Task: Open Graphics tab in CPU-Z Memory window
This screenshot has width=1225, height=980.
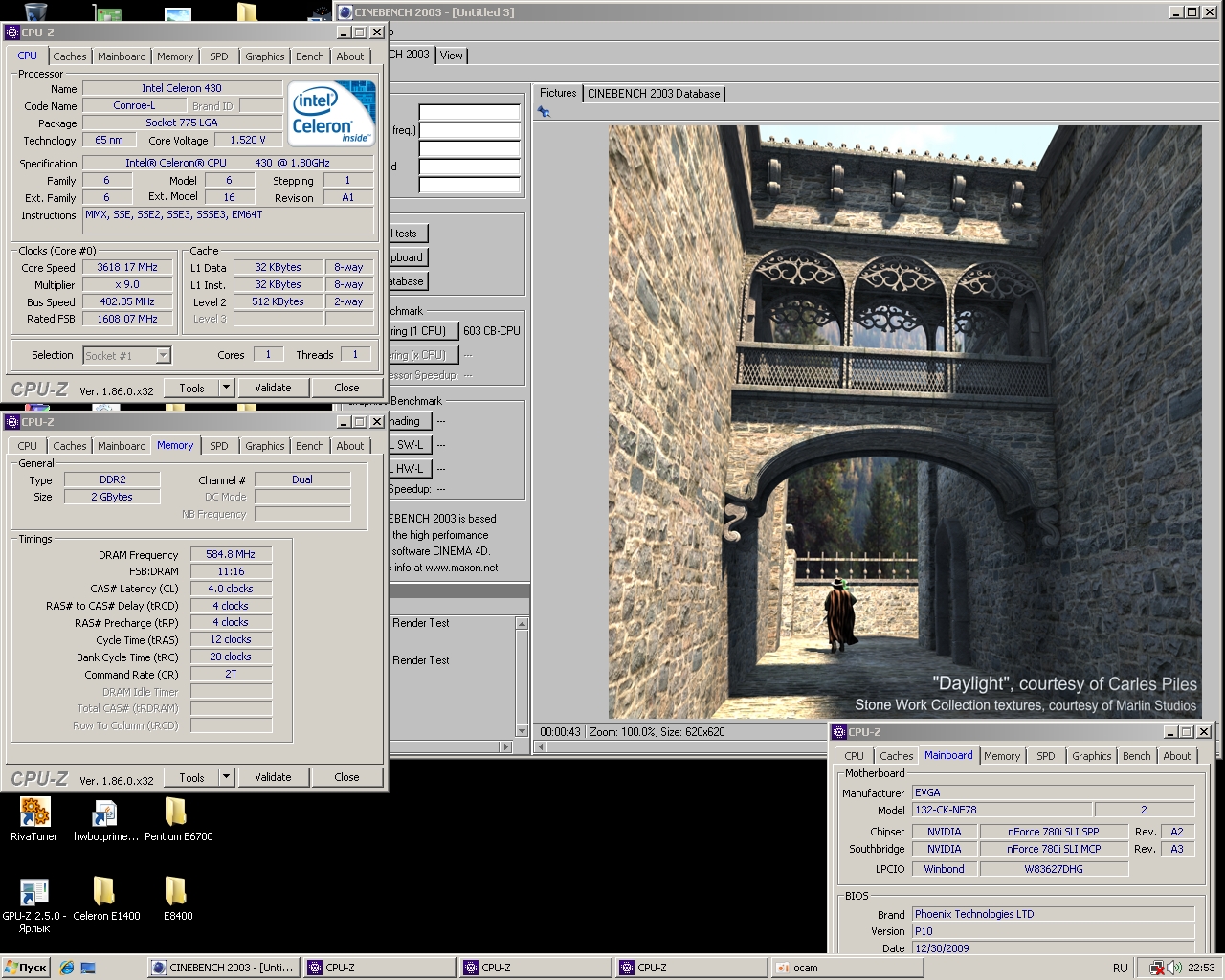Action: (x=264, y=446)
